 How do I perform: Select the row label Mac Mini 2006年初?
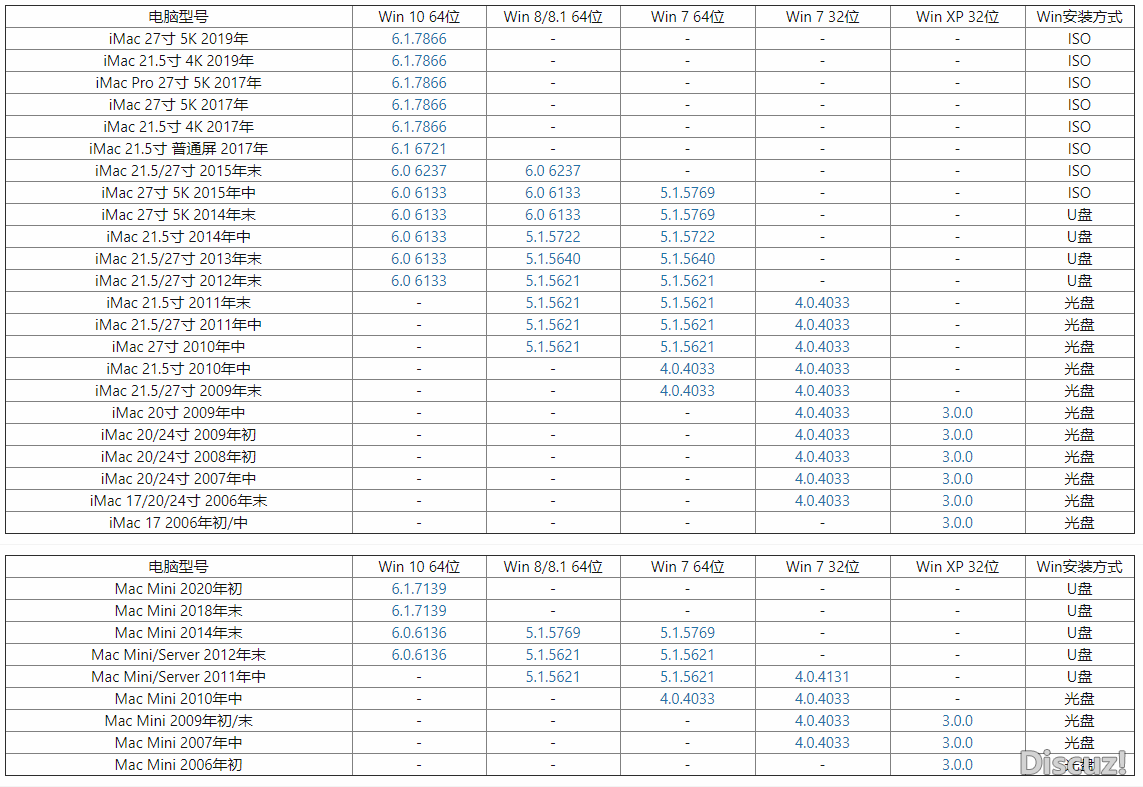coord(179,764)
